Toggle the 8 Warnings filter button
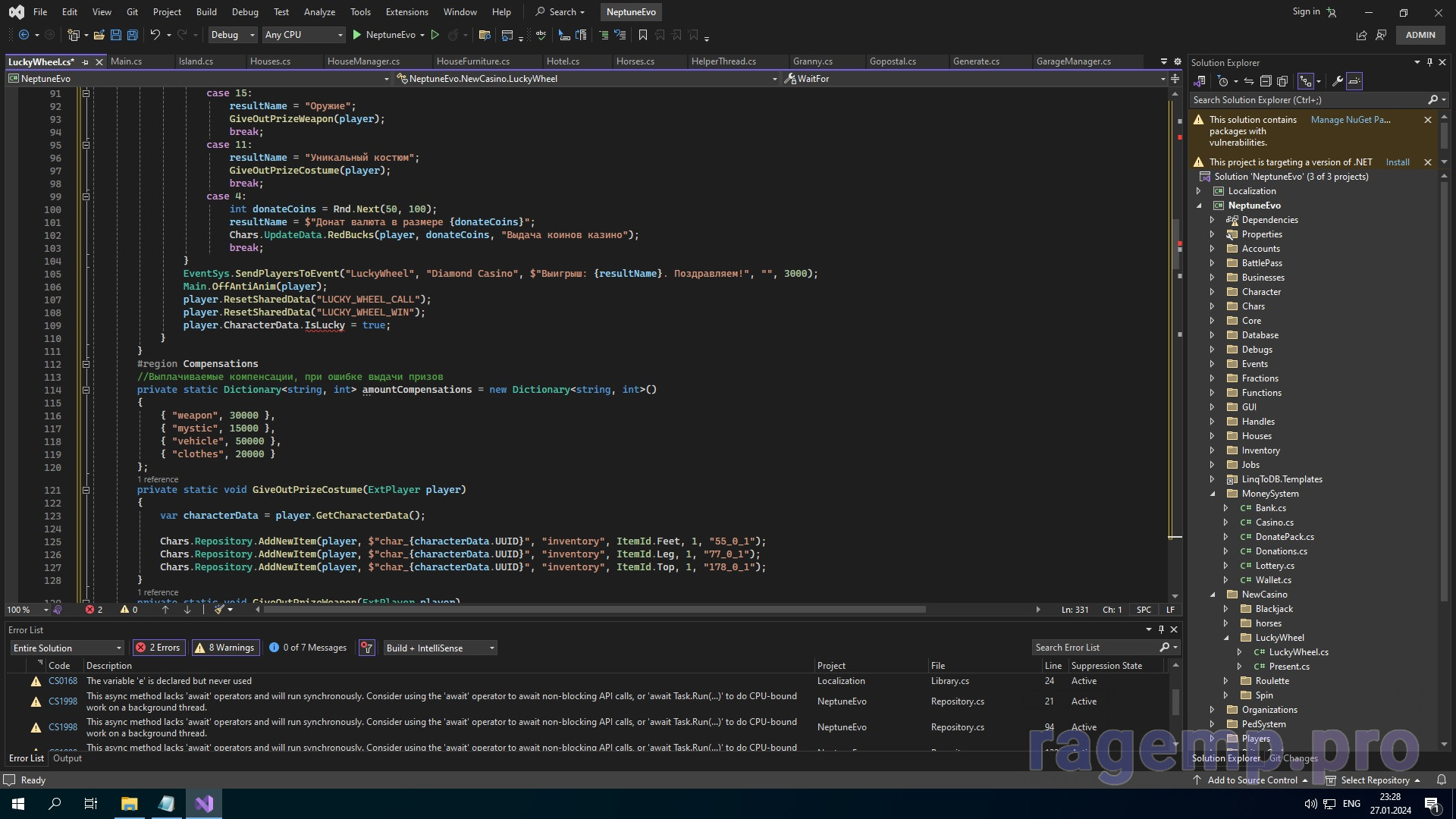Viewport: 1456px width, 819px height. 225,648
